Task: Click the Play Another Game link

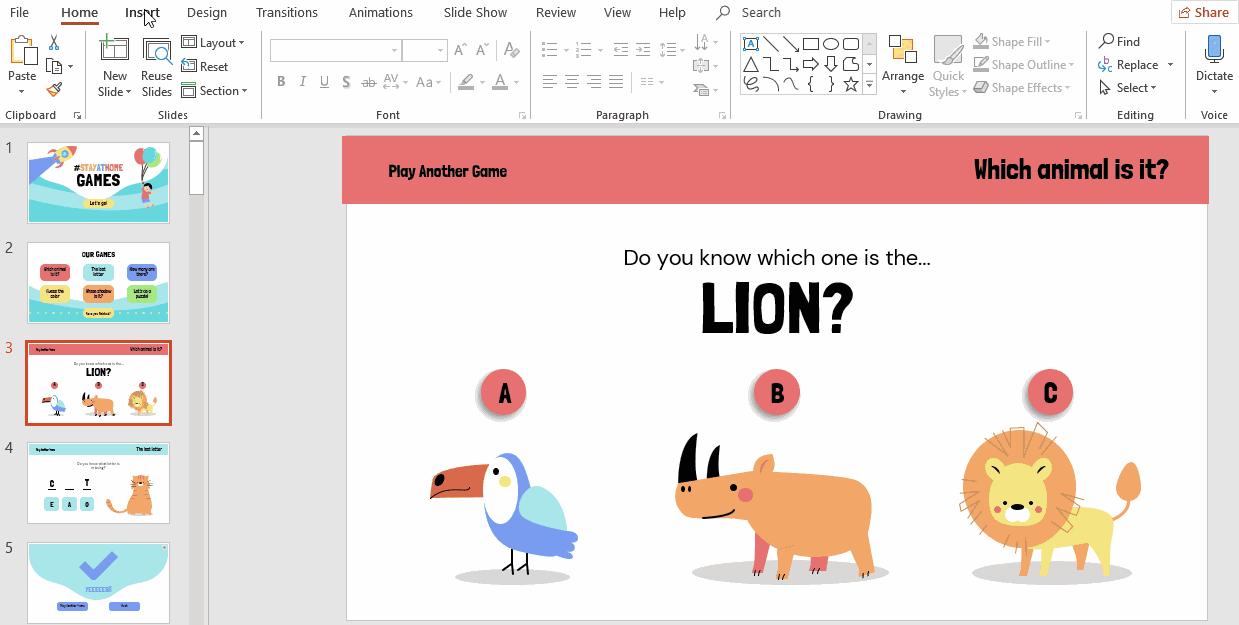Action: point(447,171)
